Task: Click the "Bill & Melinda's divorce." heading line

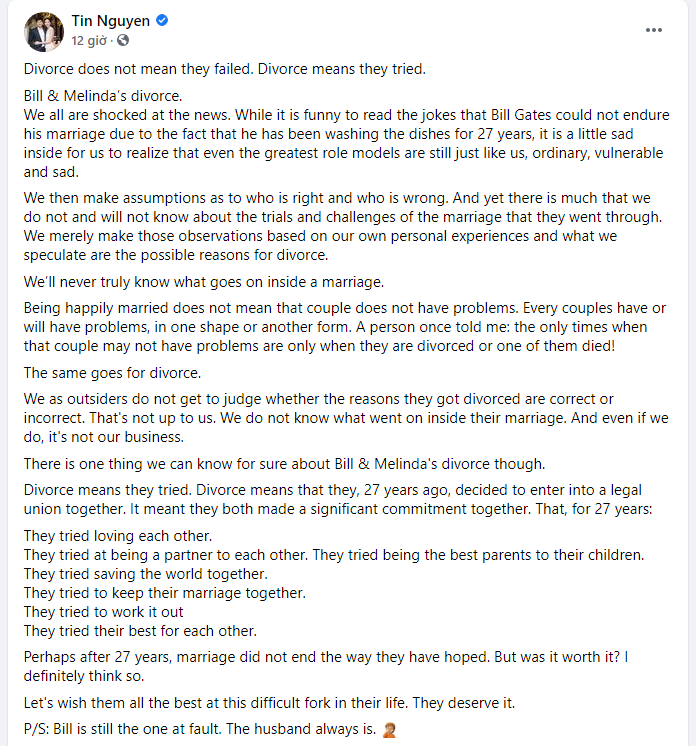Action: pos(103,96)
